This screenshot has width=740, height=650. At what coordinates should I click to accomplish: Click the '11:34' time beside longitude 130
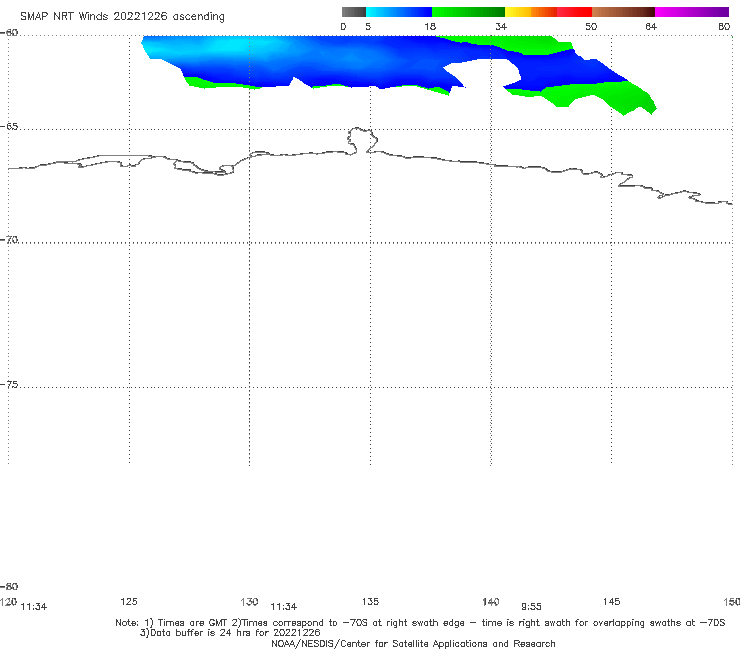[284, 607]
